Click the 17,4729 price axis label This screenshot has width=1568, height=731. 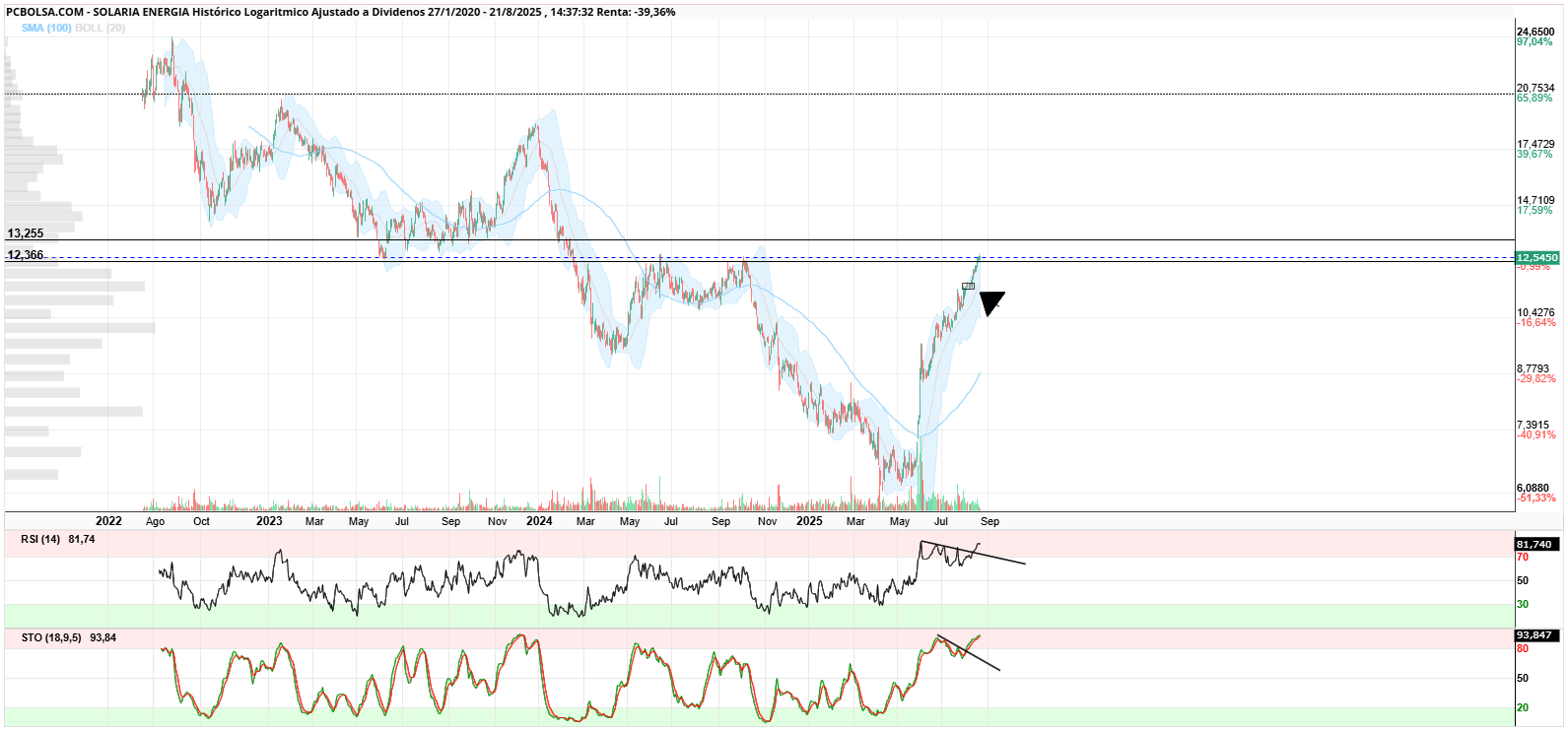tap(1535, 145)
